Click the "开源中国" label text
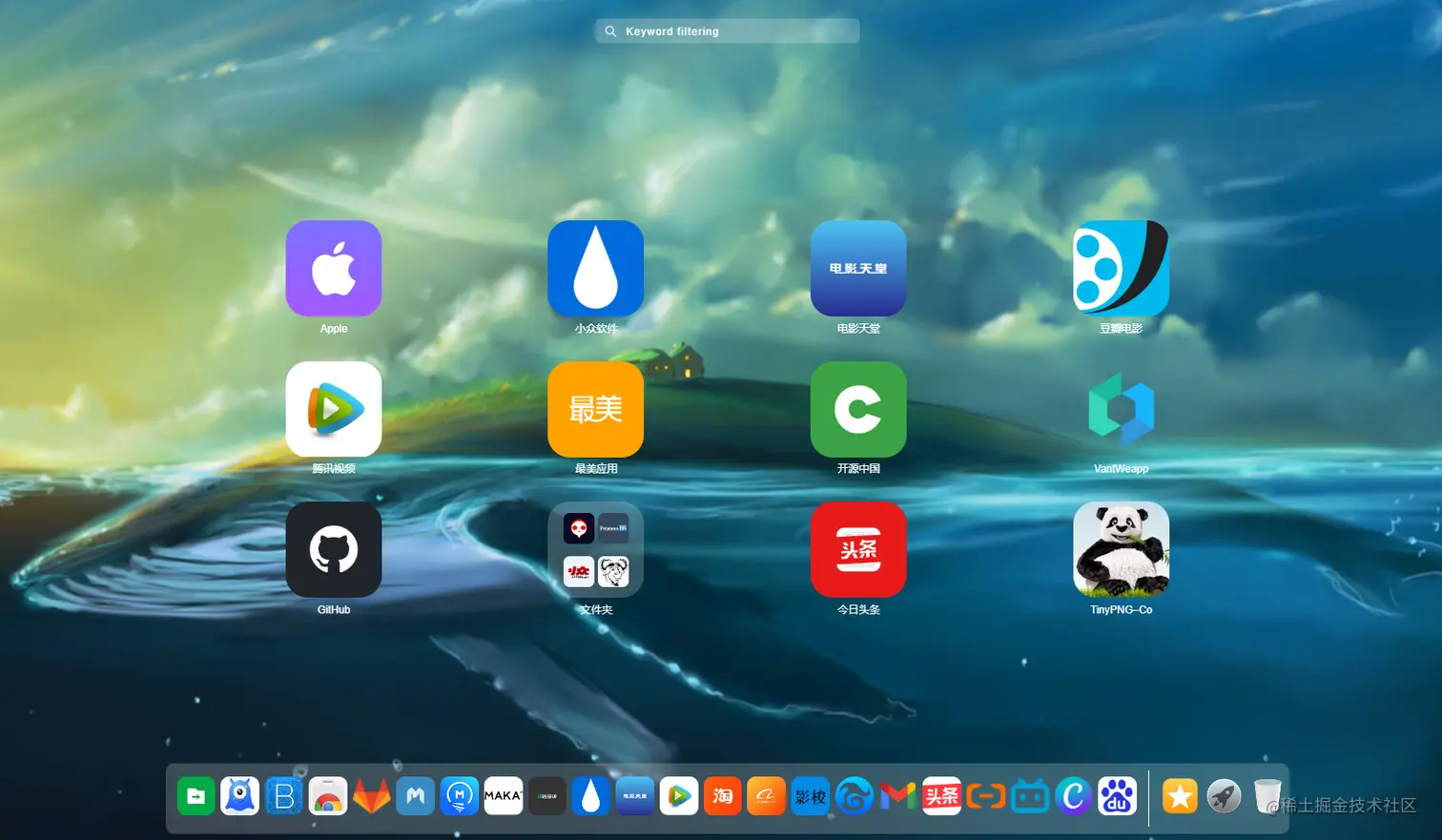This screenshot has width=1442, height=840. [x=858, y=468]
